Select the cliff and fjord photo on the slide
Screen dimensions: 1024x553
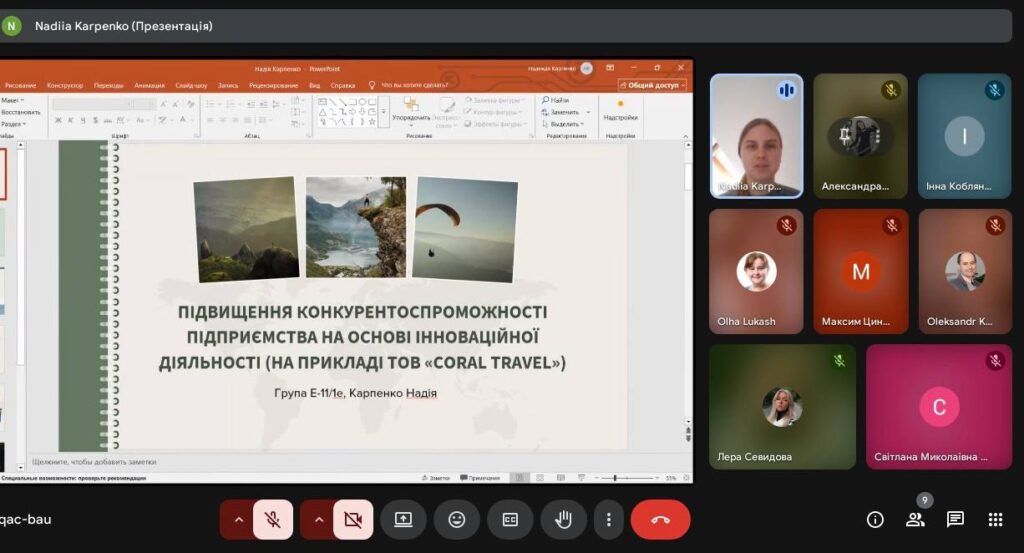point(356,227)
